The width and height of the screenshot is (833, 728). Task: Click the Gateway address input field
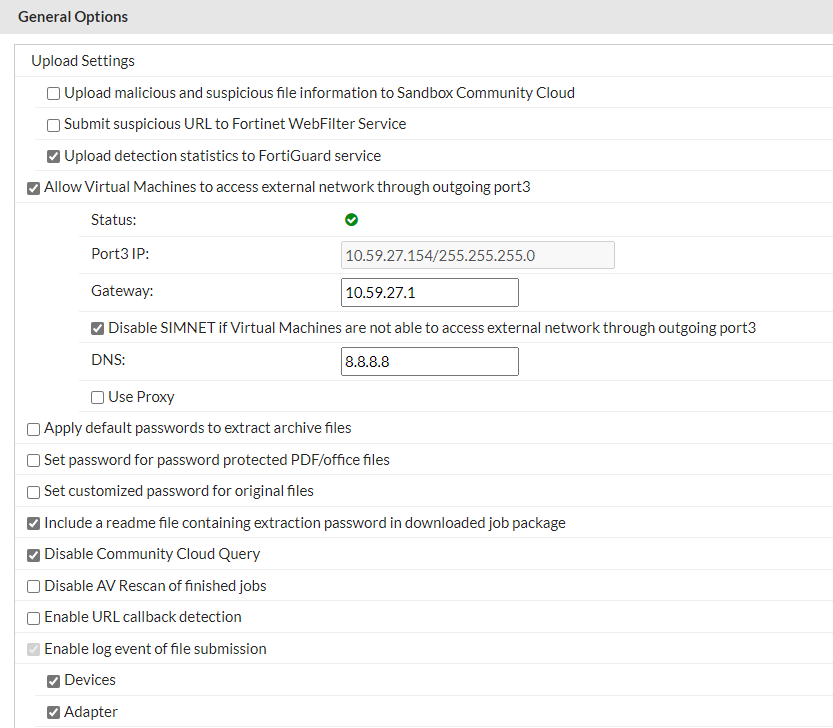click(x=429, y=293)
